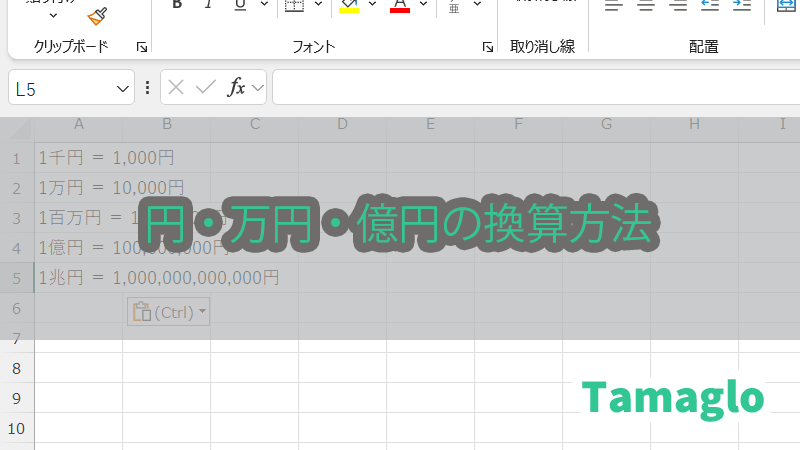The height and width of the screenshot is (450, 800).
Task: Click the Paste Options (Ctrl) button
Action: tap(168, 312)
